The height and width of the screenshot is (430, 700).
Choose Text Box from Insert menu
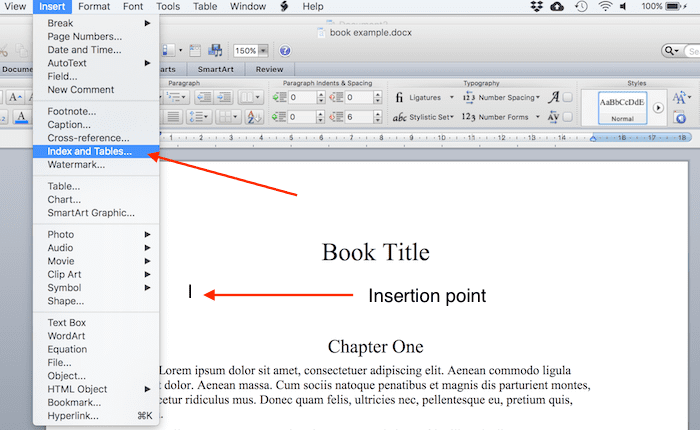pyautogui.click(x=96, y=323)
